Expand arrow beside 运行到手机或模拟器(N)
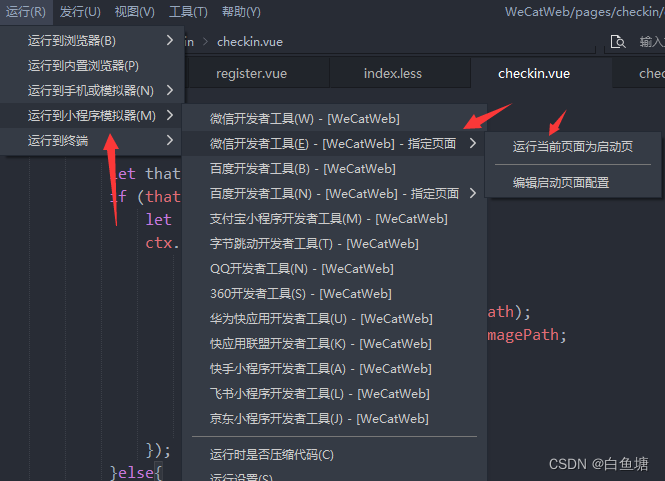 170,90
